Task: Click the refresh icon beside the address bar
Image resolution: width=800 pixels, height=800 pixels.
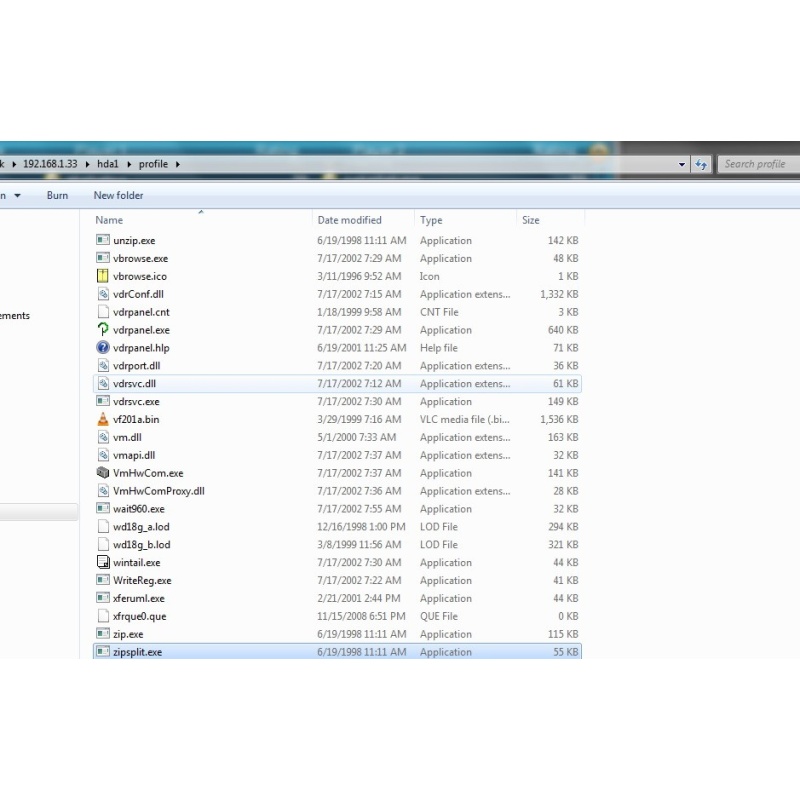Action: (701, 164)
